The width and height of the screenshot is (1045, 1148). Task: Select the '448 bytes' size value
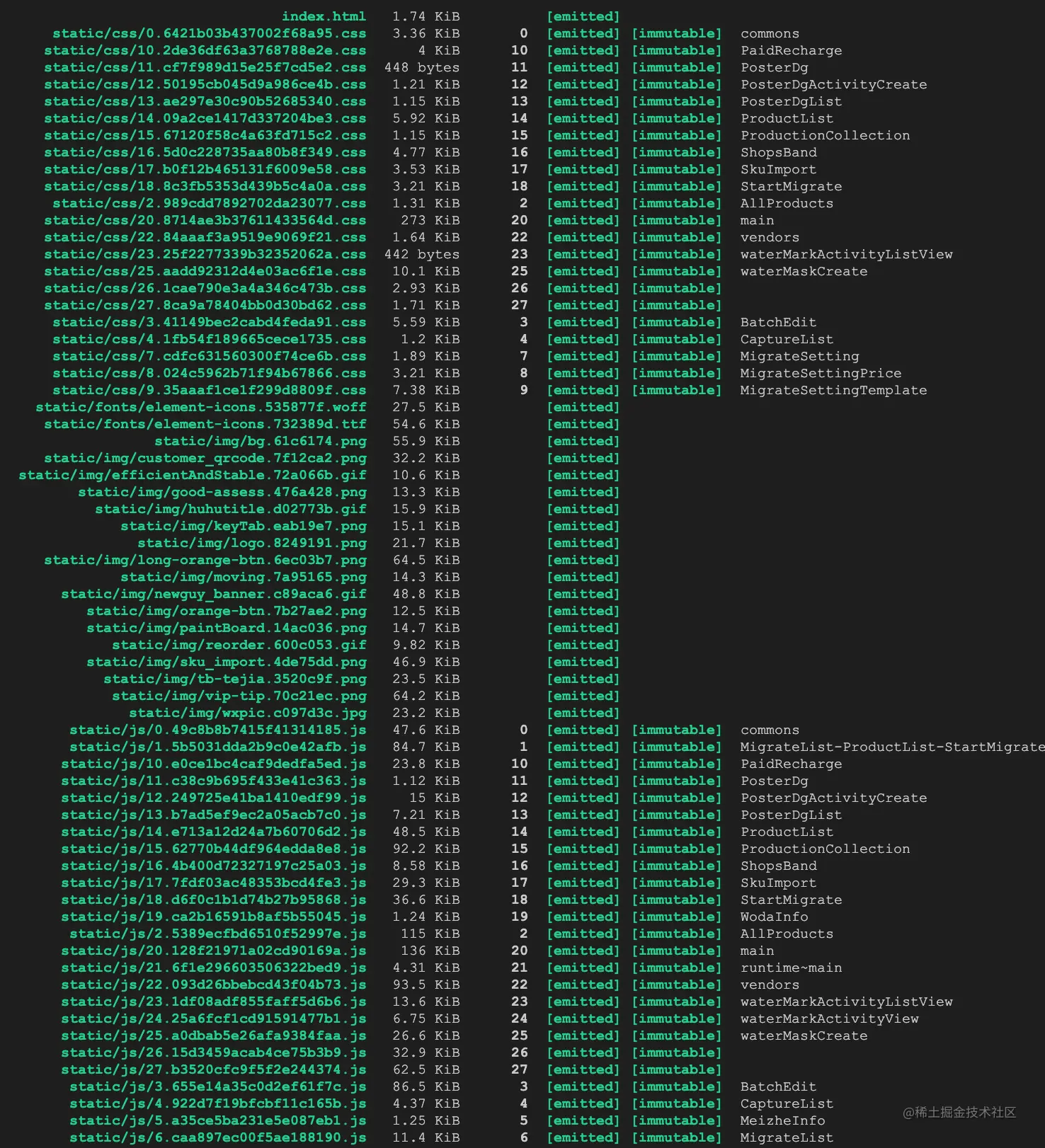click(422, 67)
